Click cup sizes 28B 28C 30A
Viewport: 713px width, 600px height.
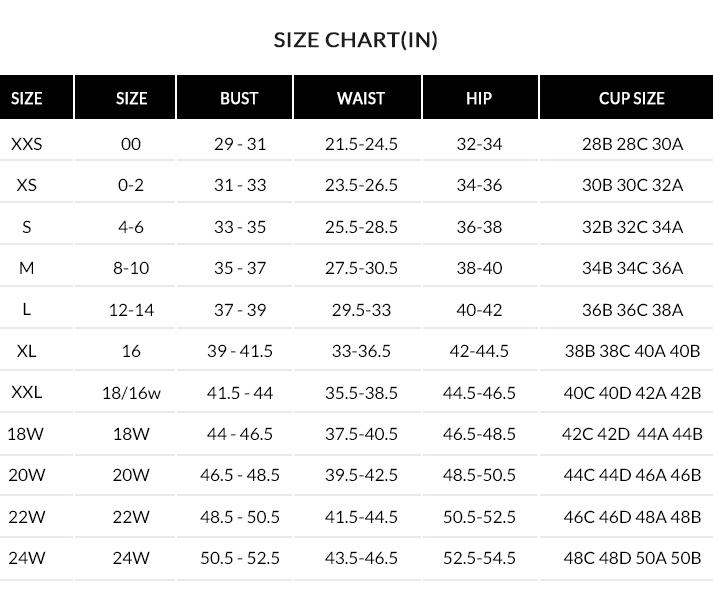(x=632, y=144)
